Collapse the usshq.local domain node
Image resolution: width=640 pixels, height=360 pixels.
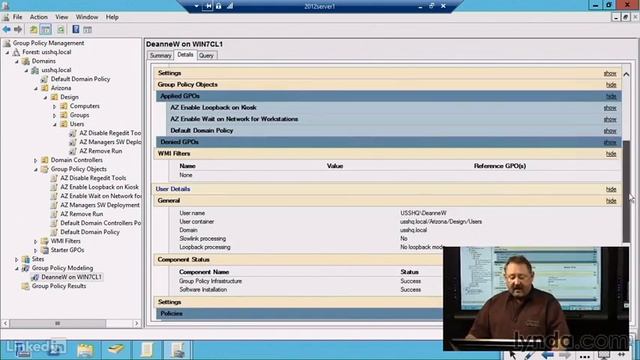tap(26, 70)
